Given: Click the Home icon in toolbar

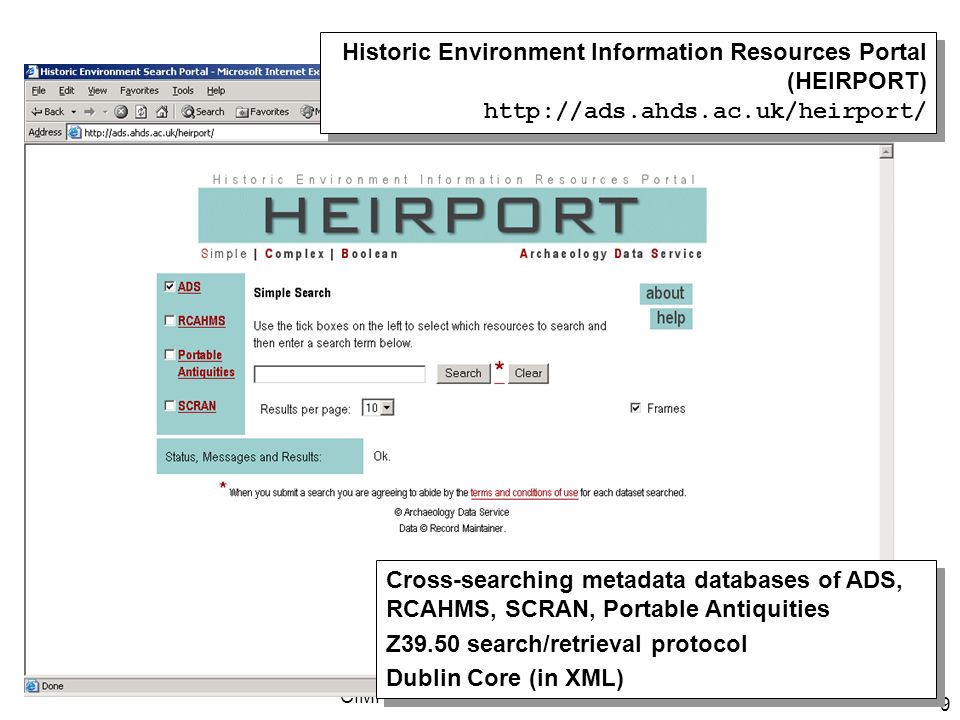Looking at the screenshot, I should tap(162, 111).
